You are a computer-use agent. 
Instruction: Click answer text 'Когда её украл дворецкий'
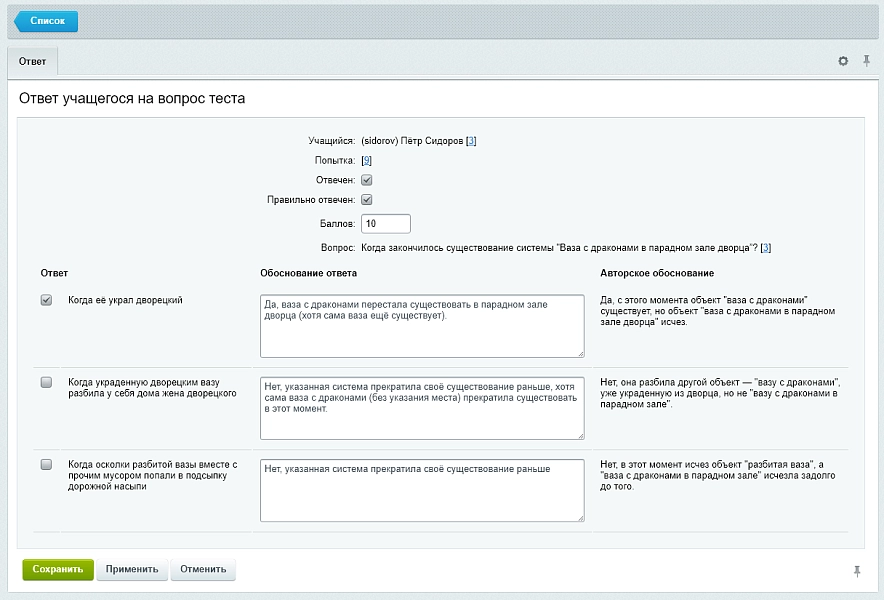(x=125, y=300)
